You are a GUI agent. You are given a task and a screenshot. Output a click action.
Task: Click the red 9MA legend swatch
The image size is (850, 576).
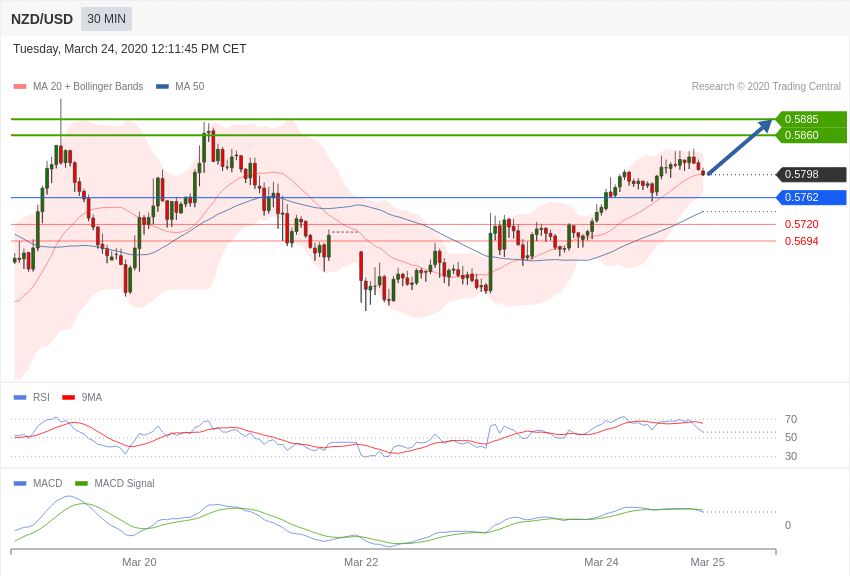pyautogui.click(x=69, y=398)
